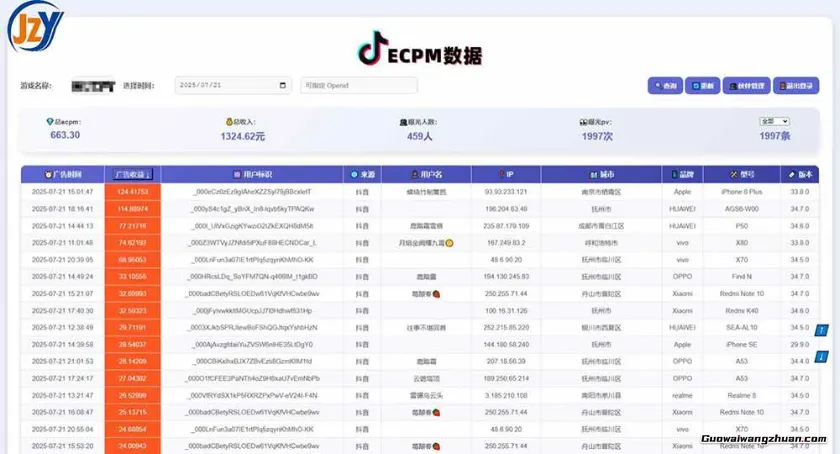840x454 pixels.
Task: Click exposure count 459人
Action: coord(419,136)
